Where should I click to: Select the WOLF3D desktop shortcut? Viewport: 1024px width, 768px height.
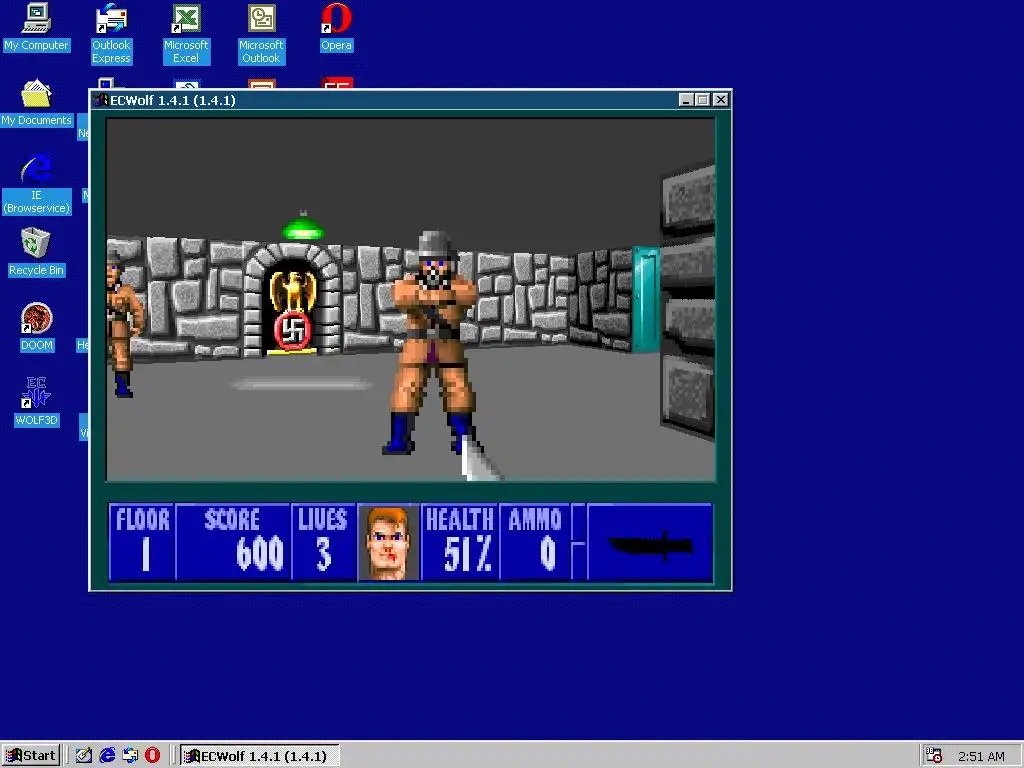[x=36, y=403]
